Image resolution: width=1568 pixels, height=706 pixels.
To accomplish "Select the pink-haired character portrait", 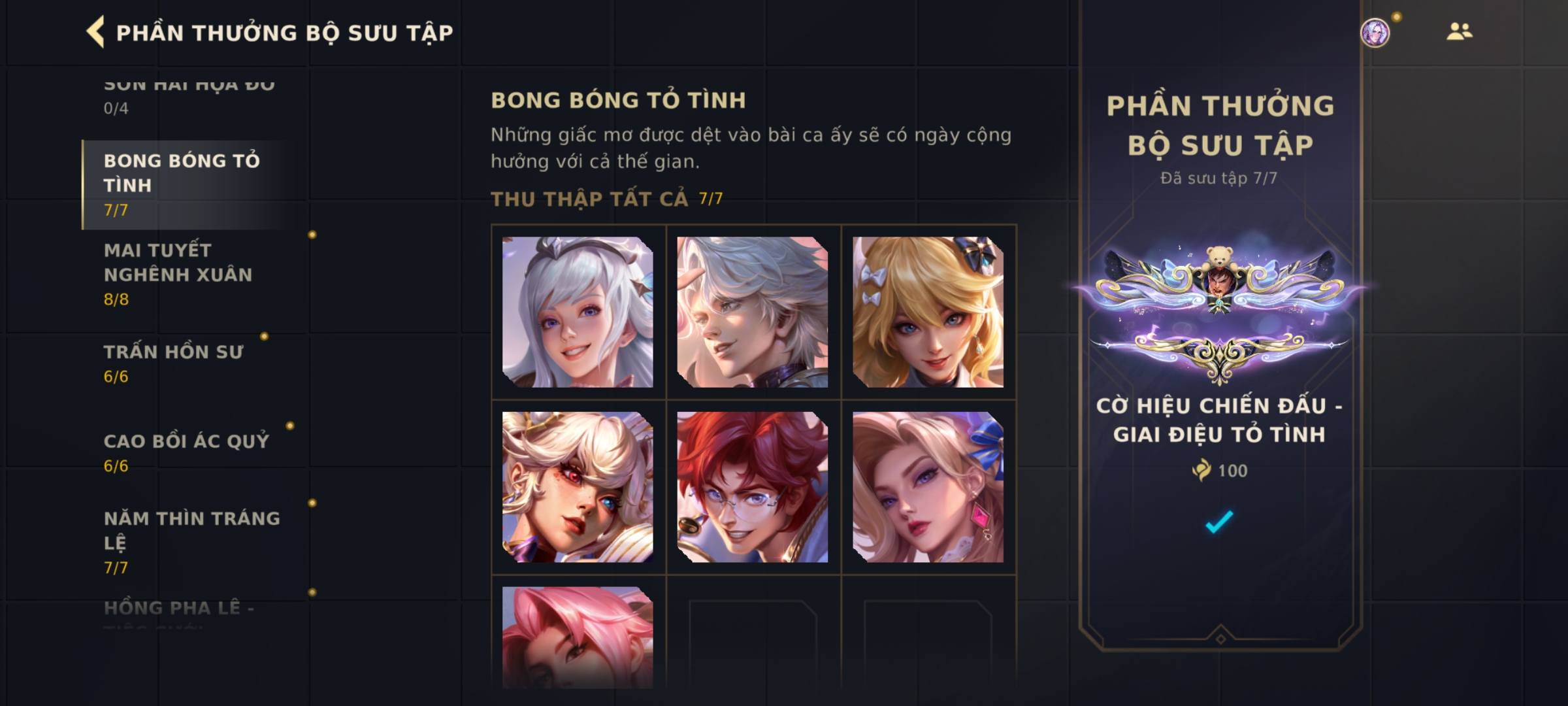I will [578, 637].
